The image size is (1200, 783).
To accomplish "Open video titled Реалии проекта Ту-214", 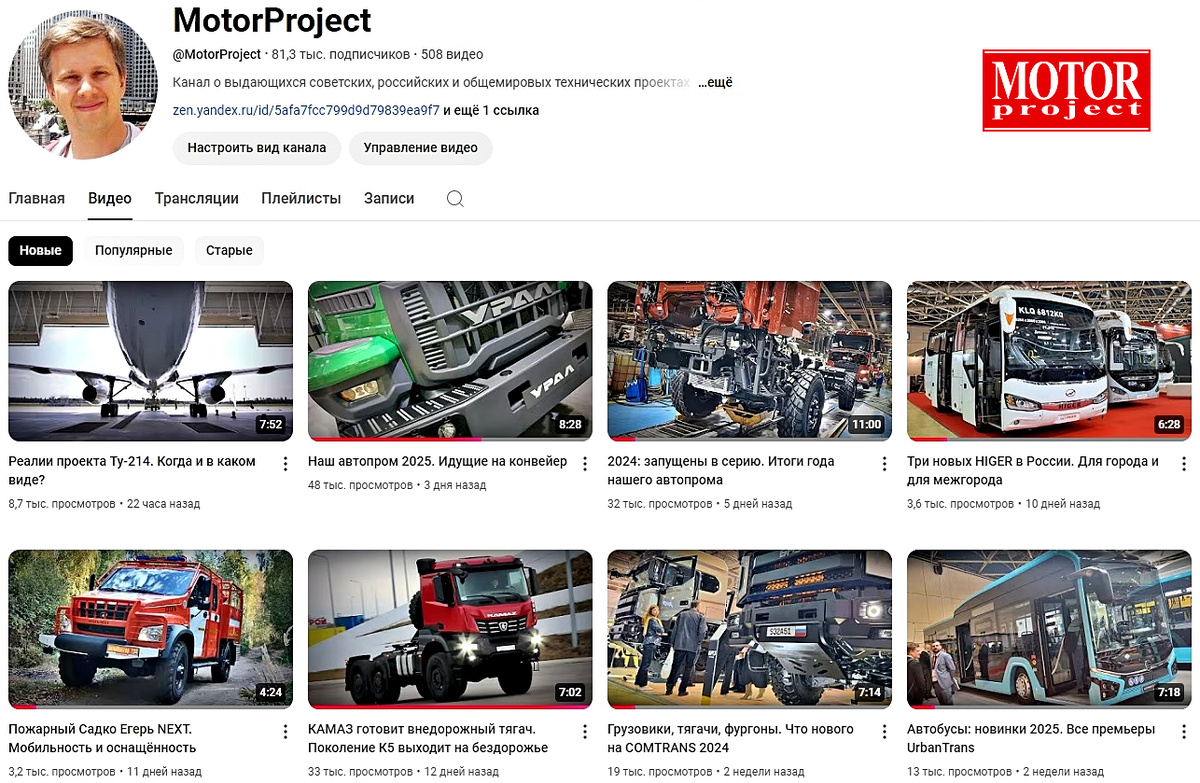I will coord(132,470).
